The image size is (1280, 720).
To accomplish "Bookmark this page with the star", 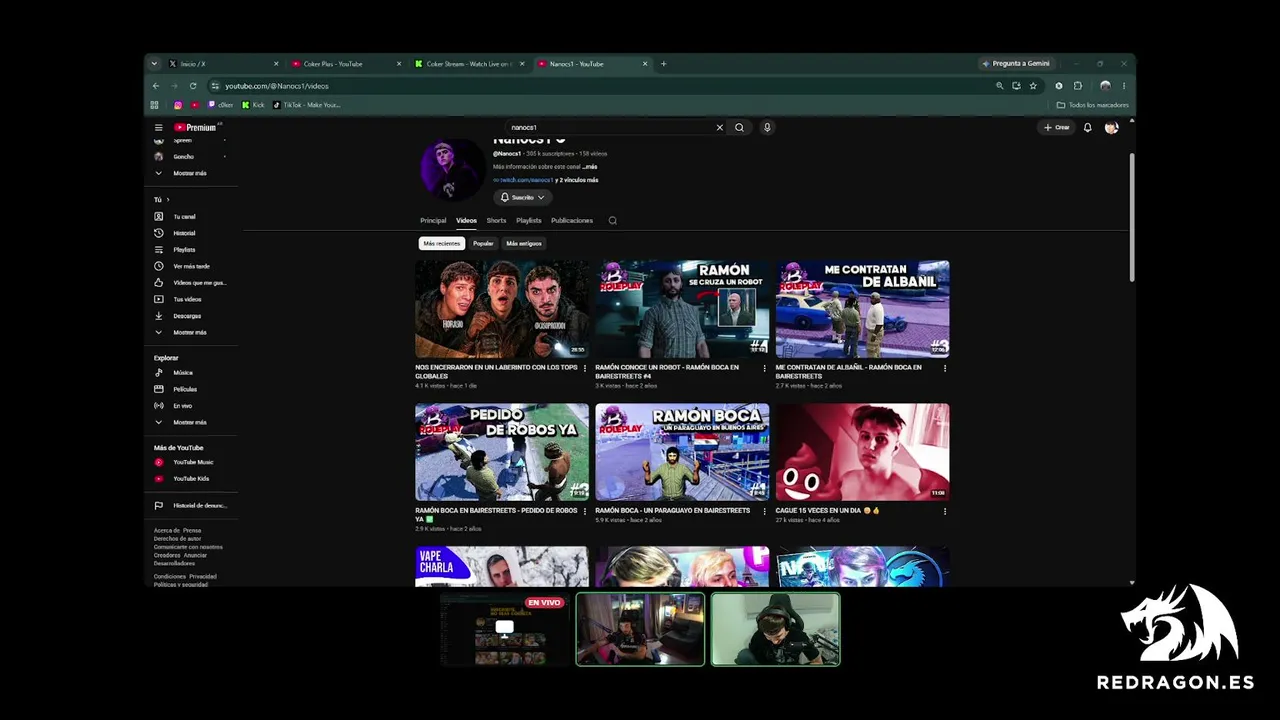I will 1033,86.
